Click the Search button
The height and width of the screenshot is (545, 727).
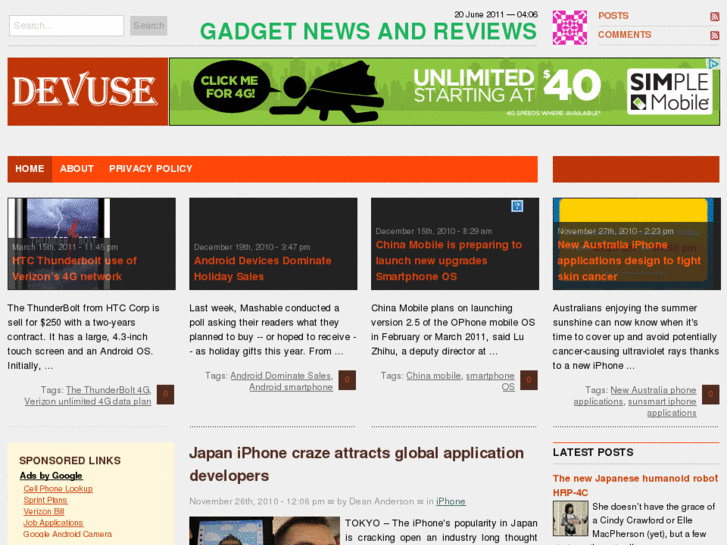pos(148,26)
